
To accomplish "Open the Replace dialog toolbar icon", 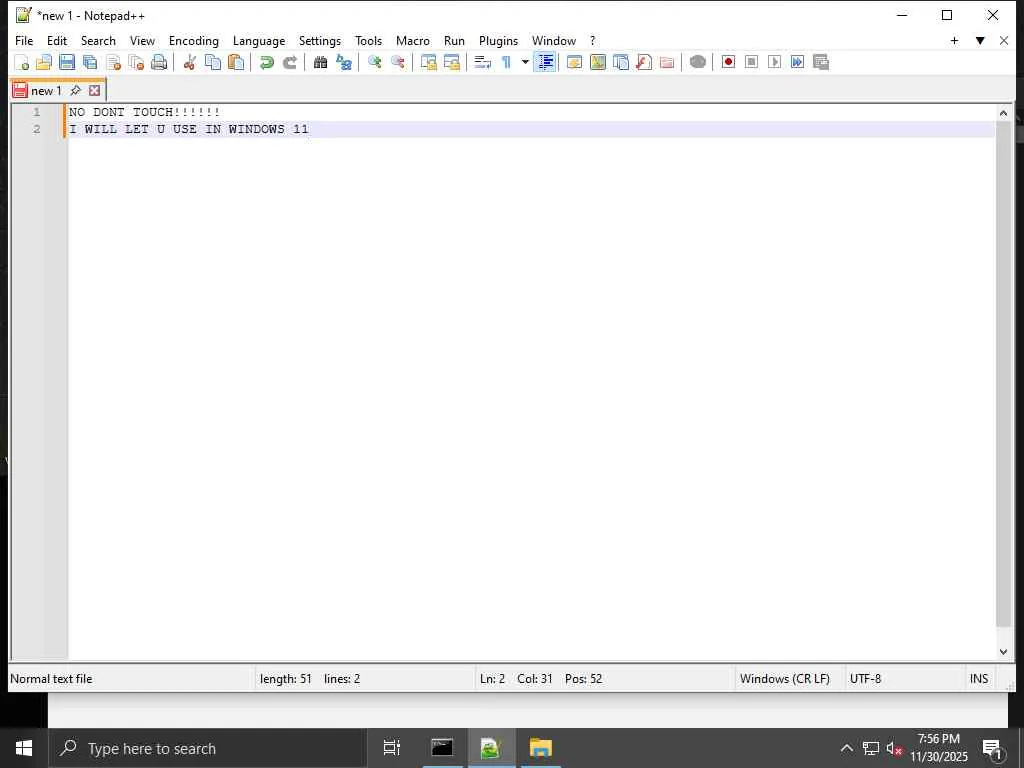I will coord(344,62).
